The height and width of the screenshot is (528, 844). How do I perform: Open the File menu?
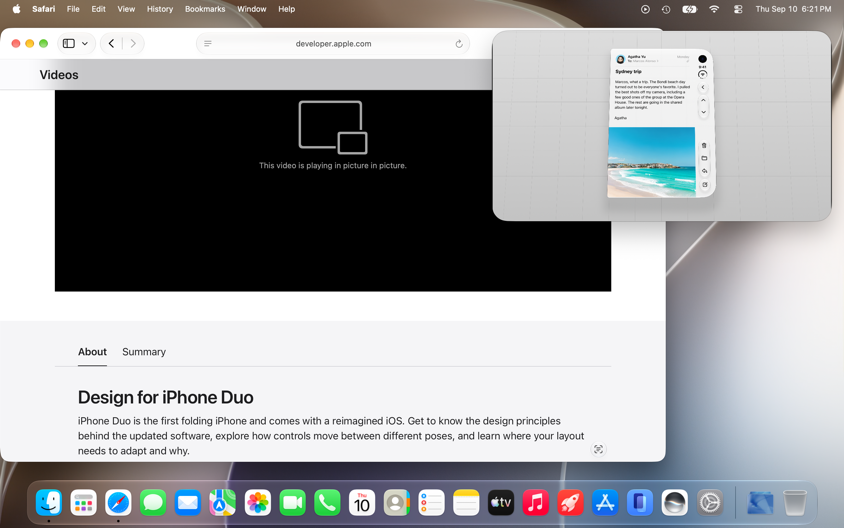click(73, 9)
